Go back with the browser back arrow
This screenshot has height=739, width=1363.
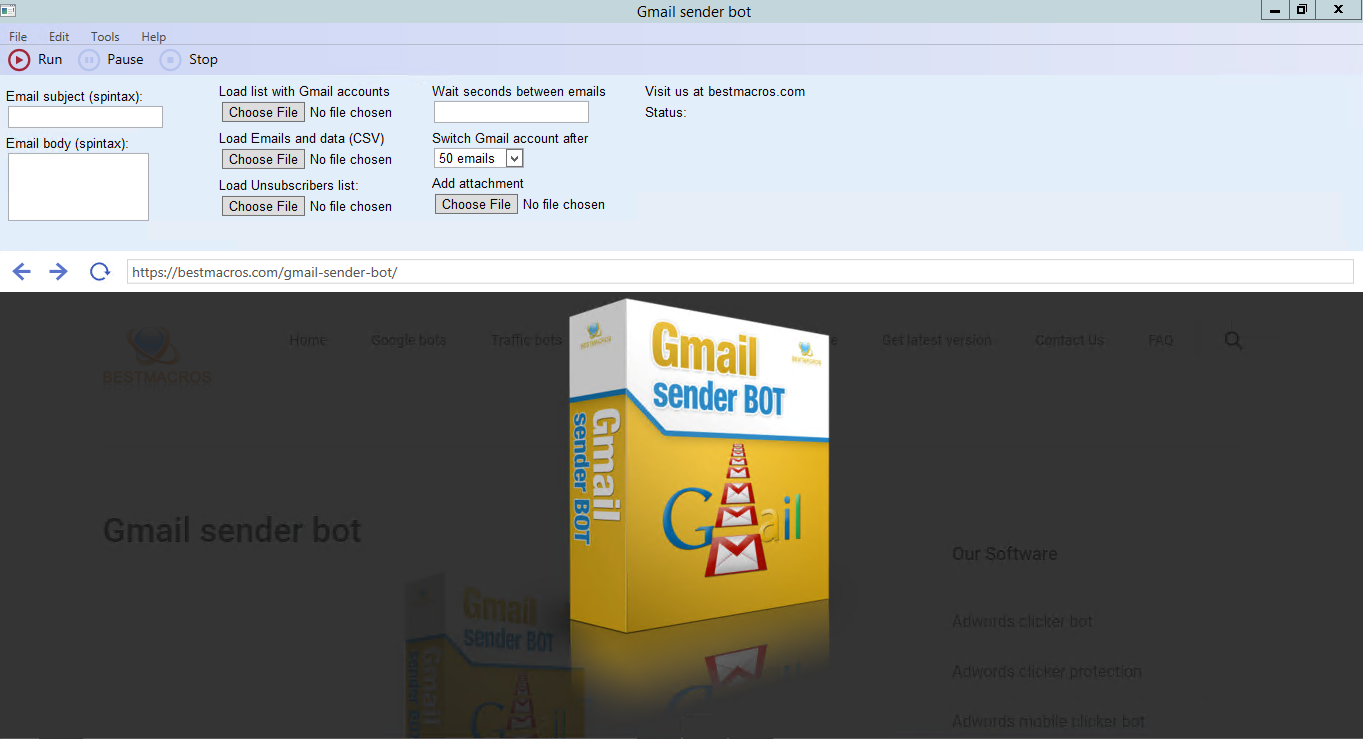pos(21,272)
